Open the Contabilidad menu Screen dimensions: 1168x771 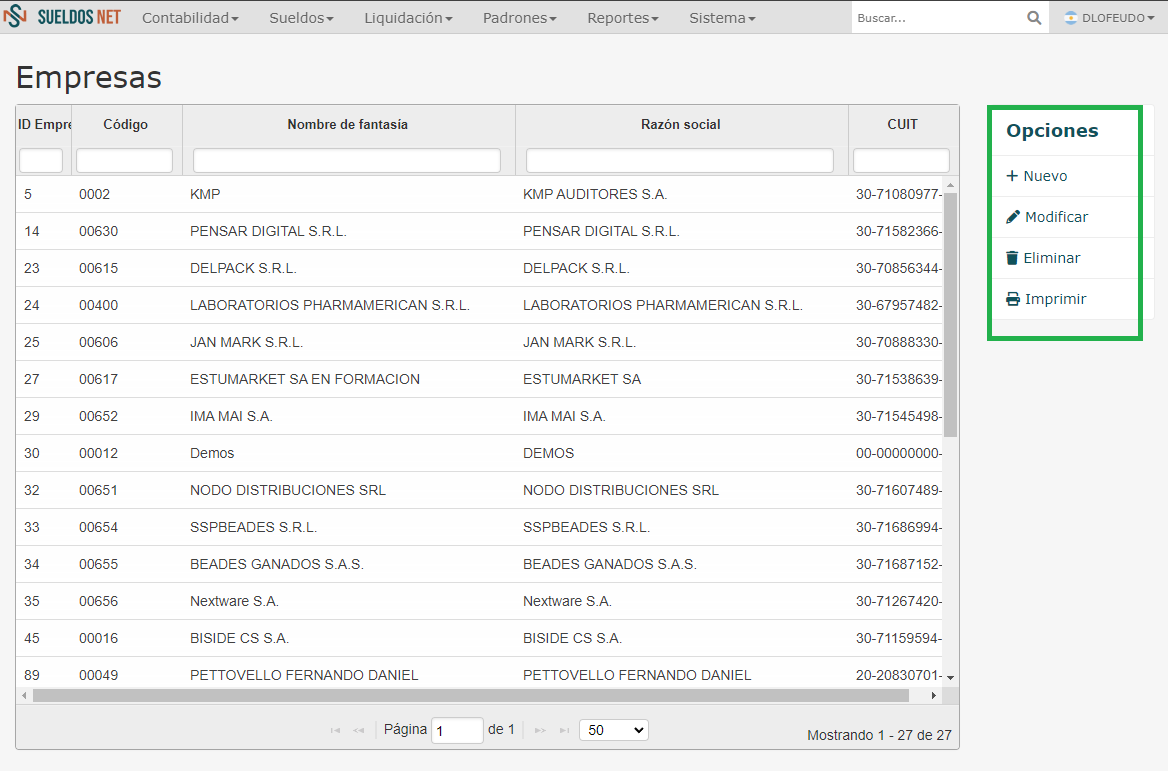click(x=190, y=18)
